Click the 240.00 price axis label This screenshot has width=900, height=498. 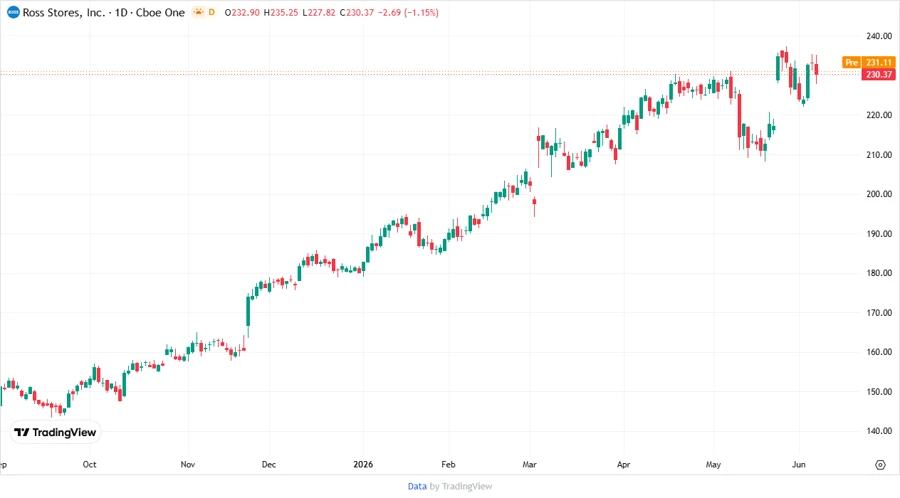point(879,36)
